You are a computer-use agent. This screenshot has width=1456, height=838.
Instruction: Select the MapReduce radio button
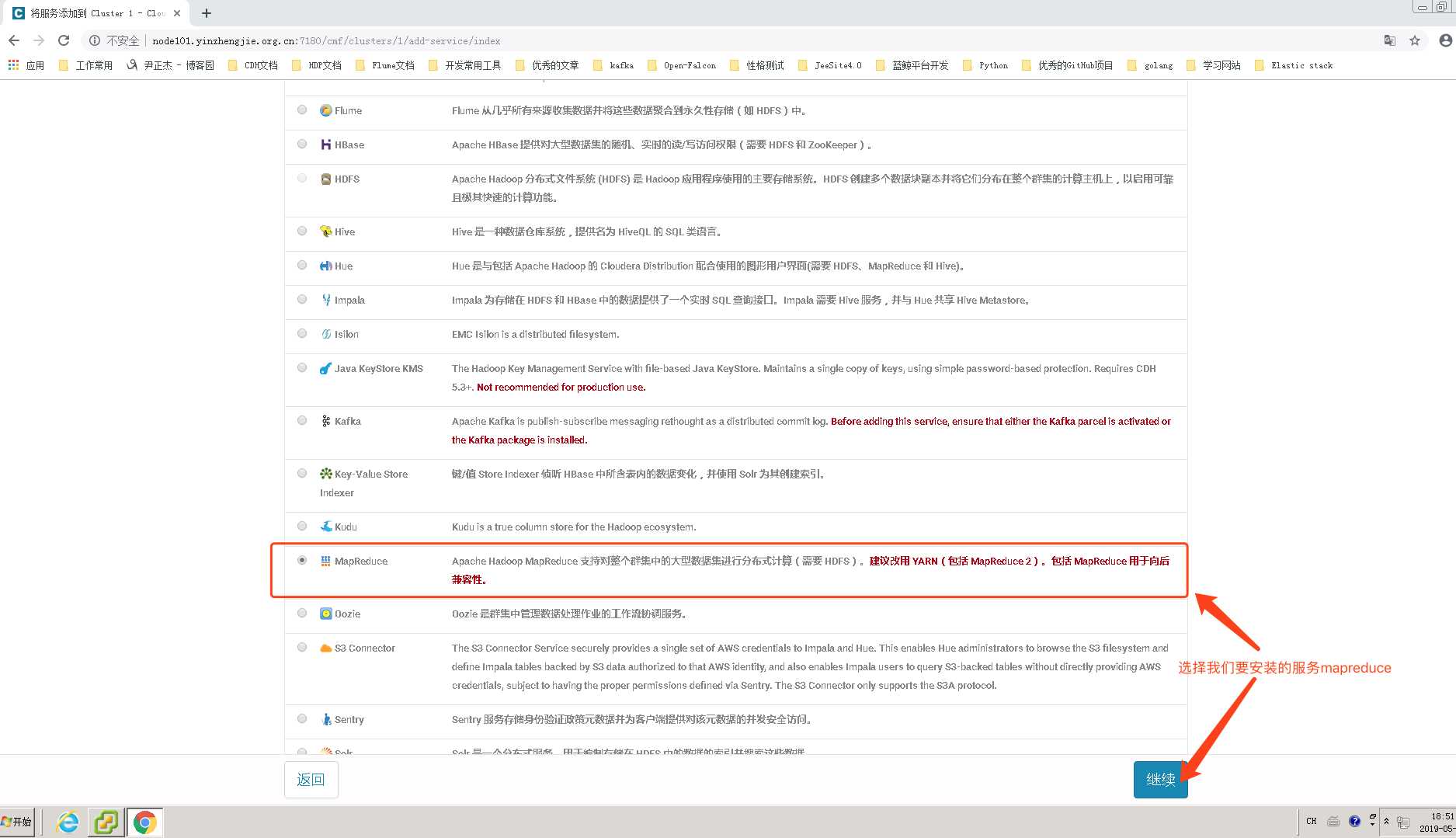point(302,560)
